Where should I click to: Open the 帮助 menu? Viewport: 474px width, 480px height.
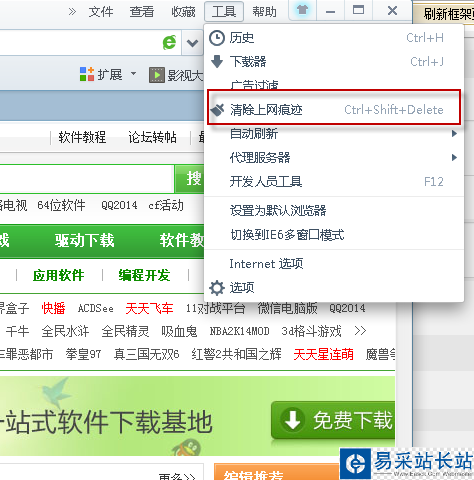[x=264, y=12]
